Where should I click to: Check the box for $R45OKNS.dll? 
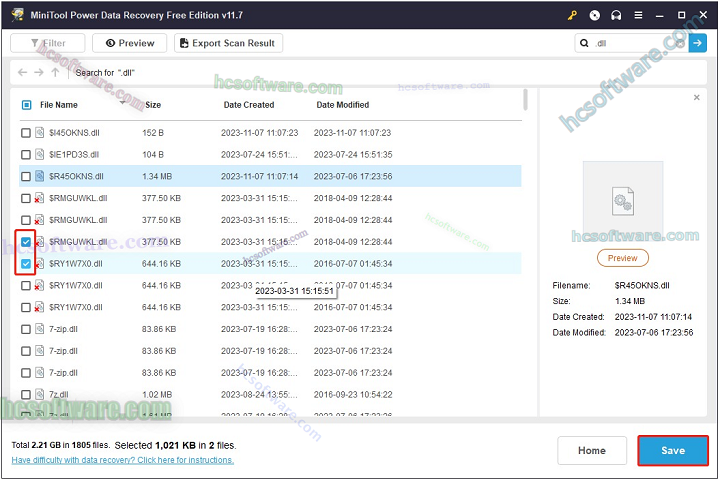[x=26, y=177]
